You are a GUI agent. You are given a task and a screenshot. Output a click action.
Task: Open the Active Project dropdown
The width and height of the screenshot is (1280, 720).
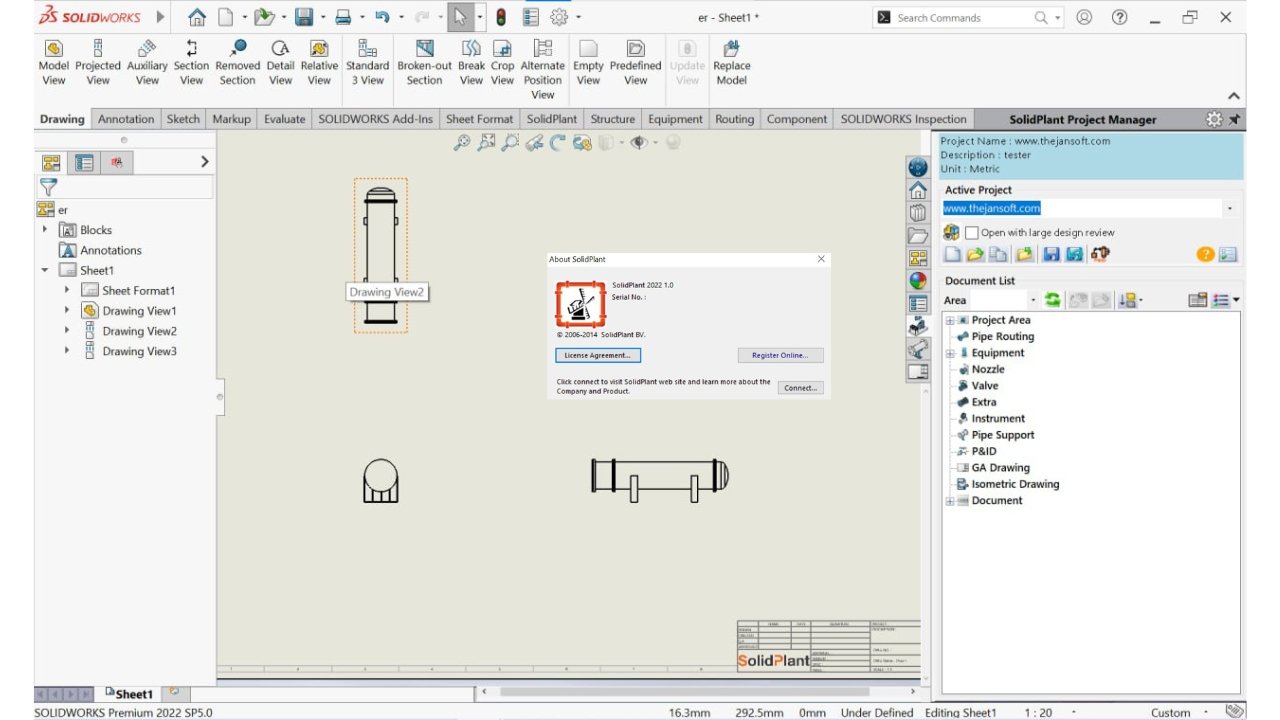point(1228,209)
